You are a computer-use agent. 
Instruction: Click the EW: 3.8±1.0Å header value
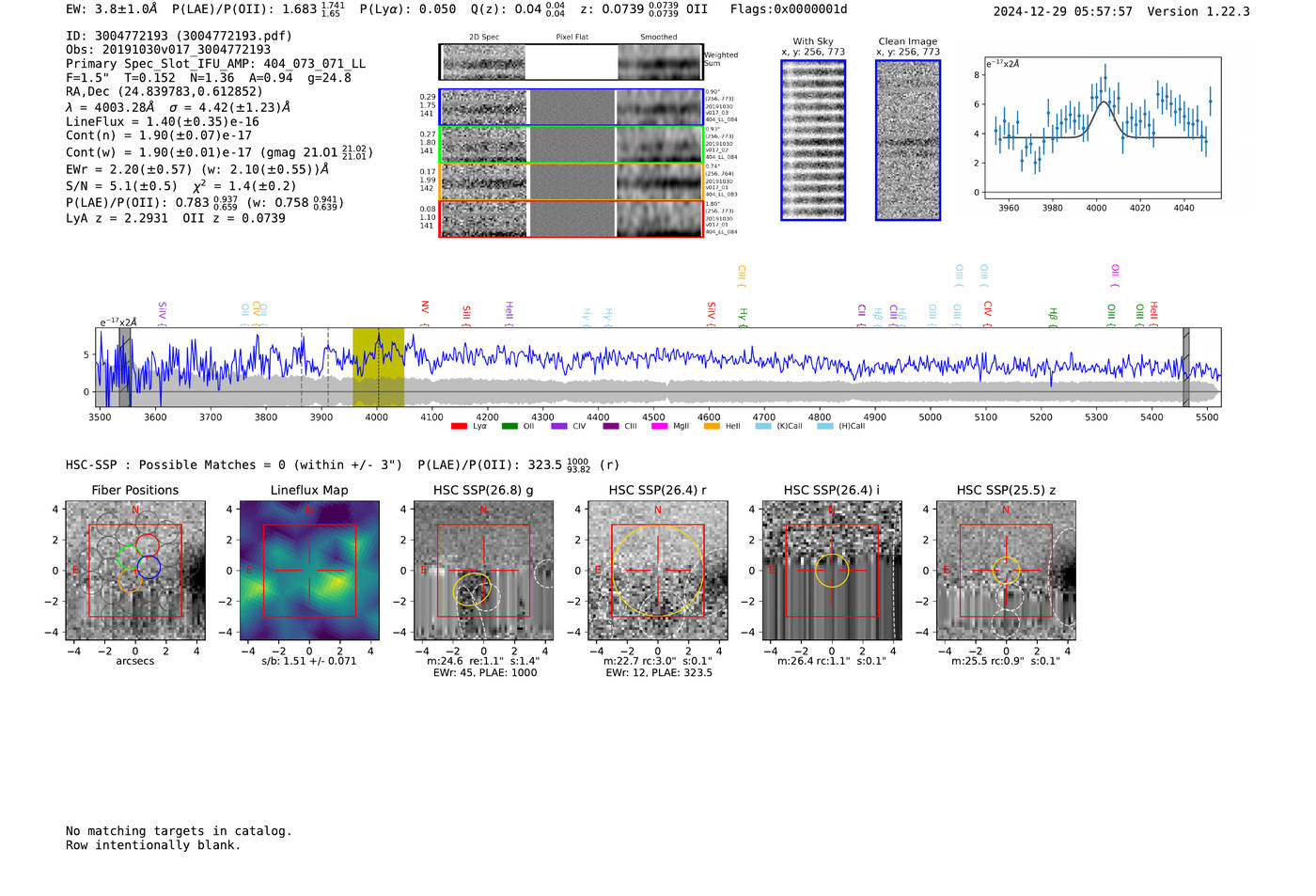(x=111, y=9)
